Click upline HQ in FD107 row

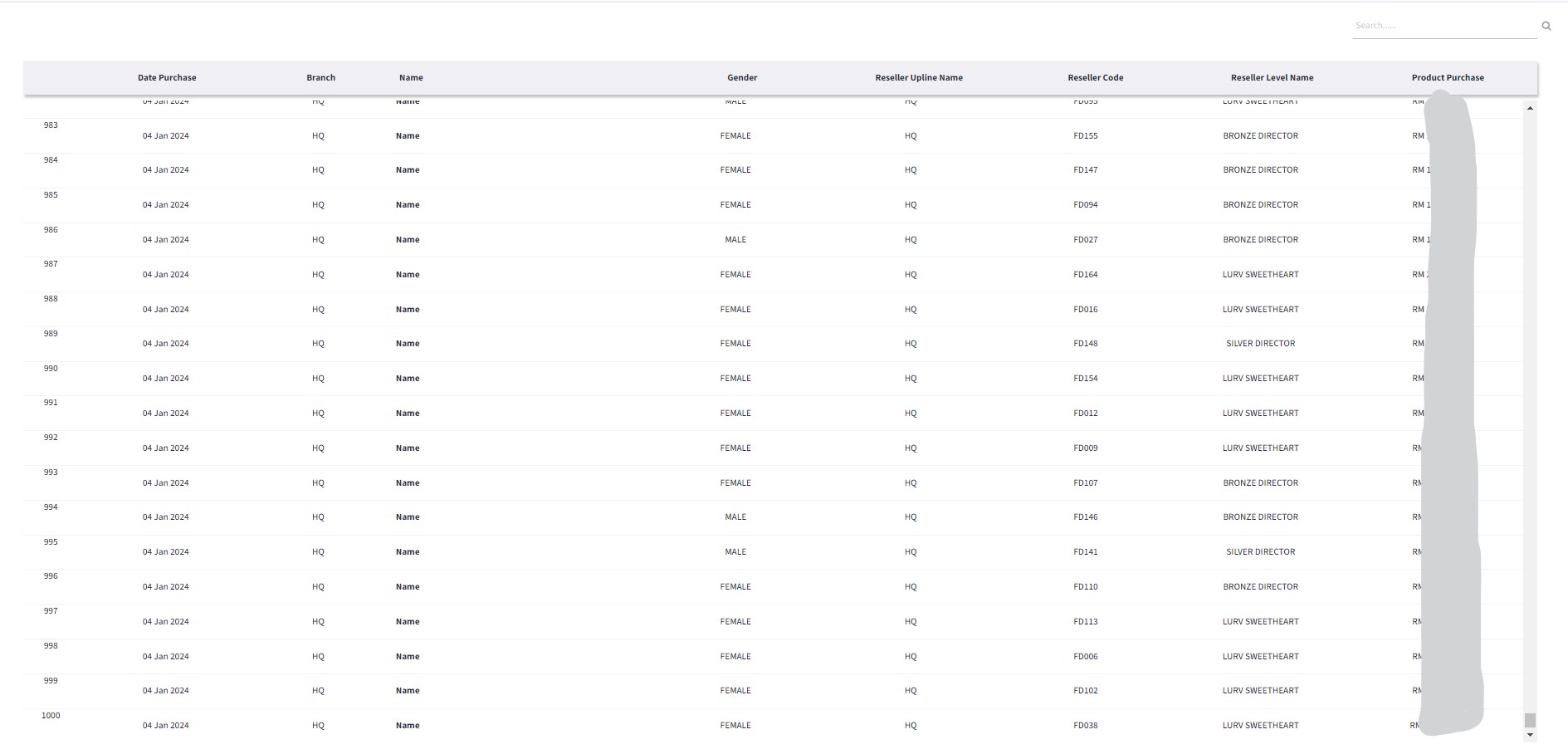(911, 482)
